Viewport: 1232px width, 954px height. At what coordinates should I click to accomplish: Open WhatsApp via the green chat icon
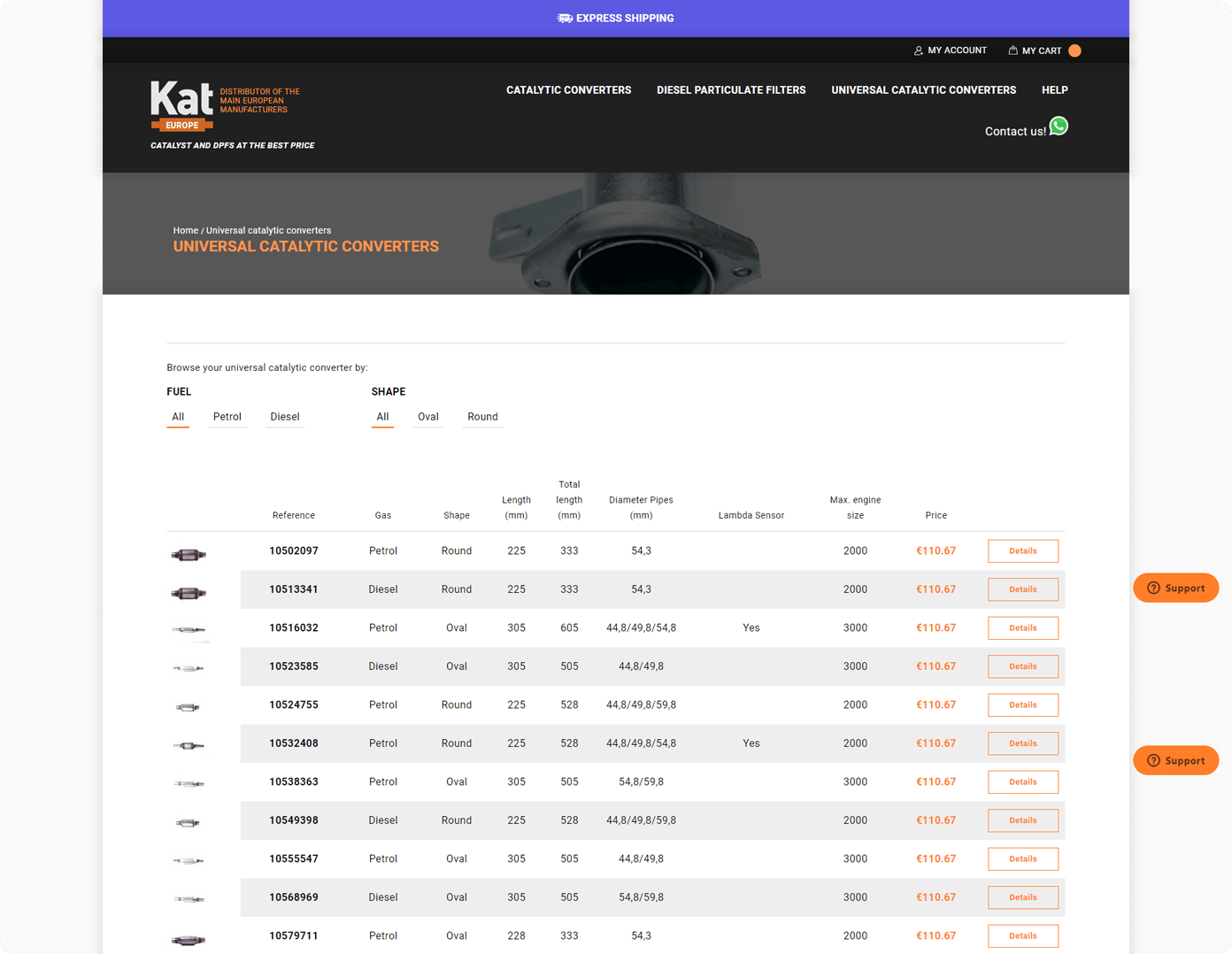pyautogui.click(x=1059, y=127)
